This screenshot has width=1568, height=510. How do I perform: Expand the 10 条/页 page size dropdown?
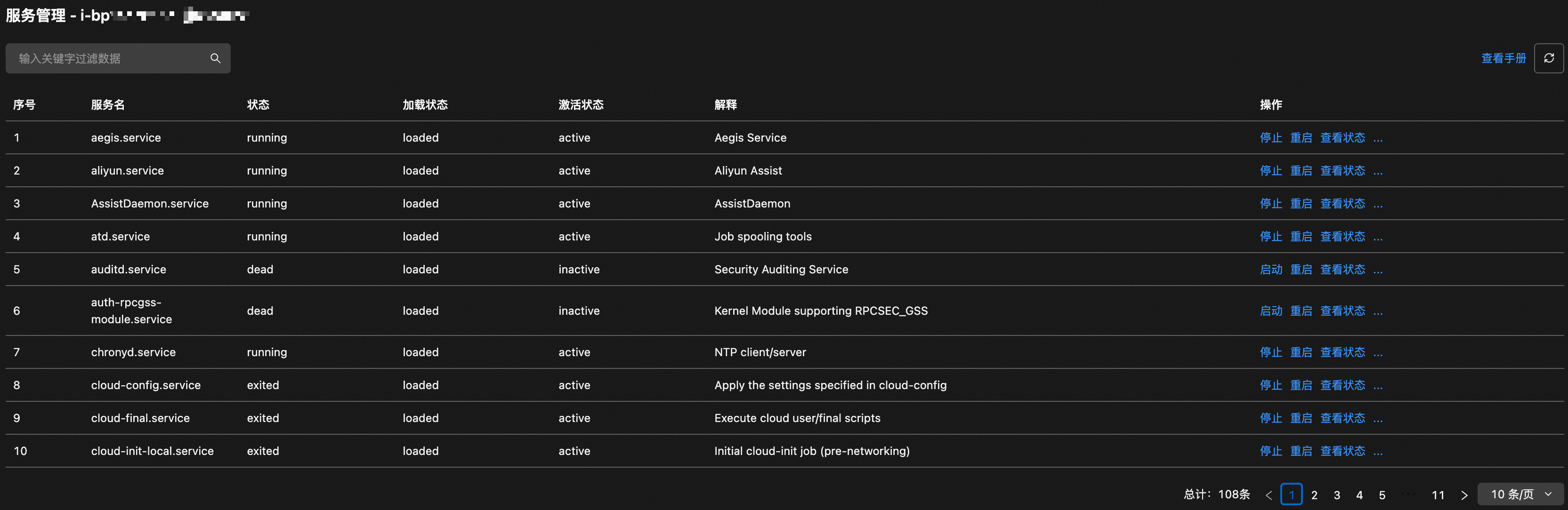[1520, 494]
